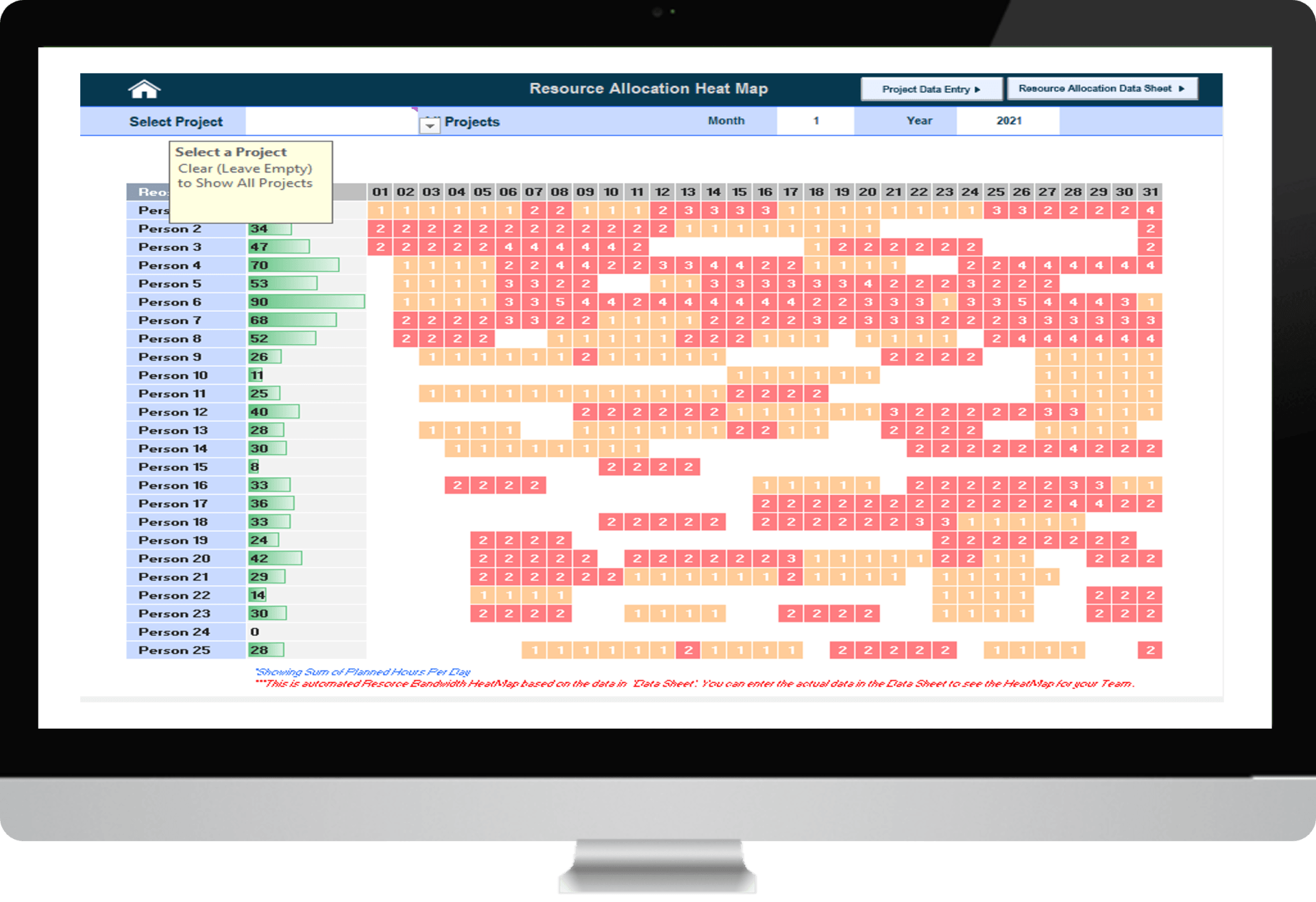Image resolution: width=1316 pixels, height=902 pixels.
Task: Select Person 15 total value 8
Action: [x=254, y=467]
